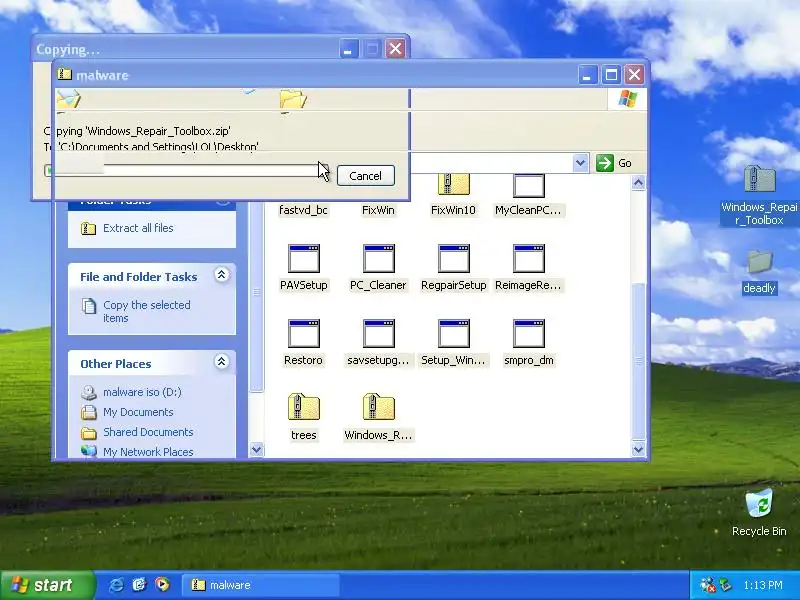Click the network connection tray icon
Image resolution: width=800 pixels, height=600 pixels.
(x=725, y=585)
